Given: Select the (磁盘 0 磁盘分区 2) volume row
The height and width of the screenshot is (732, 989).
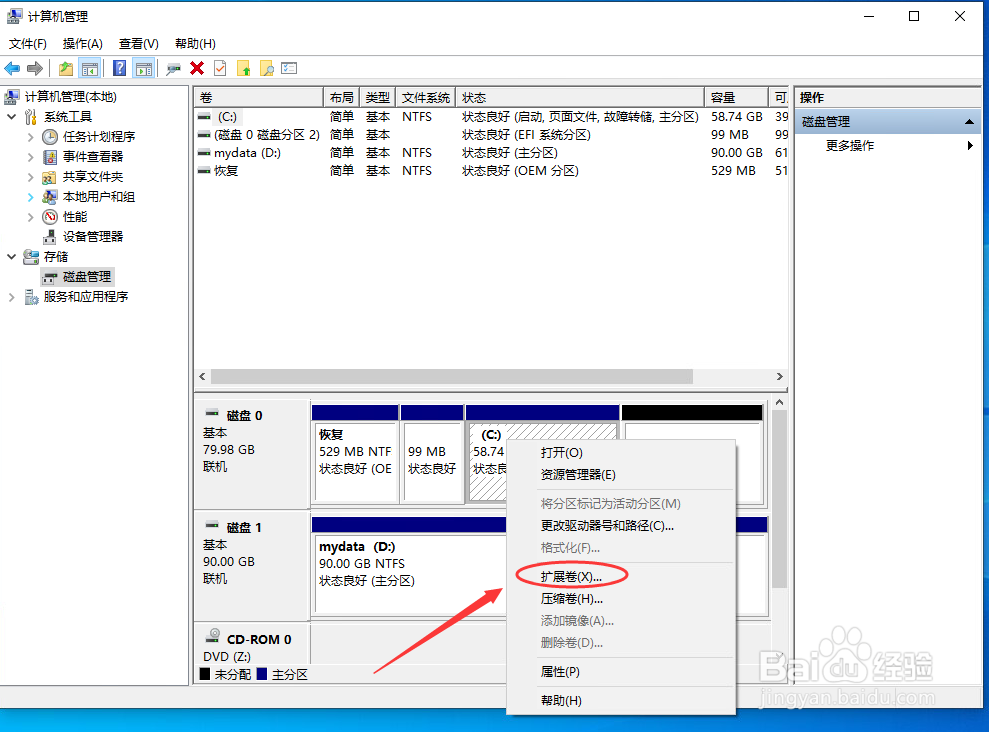Looking at the screenshot, I should [492, 135].
